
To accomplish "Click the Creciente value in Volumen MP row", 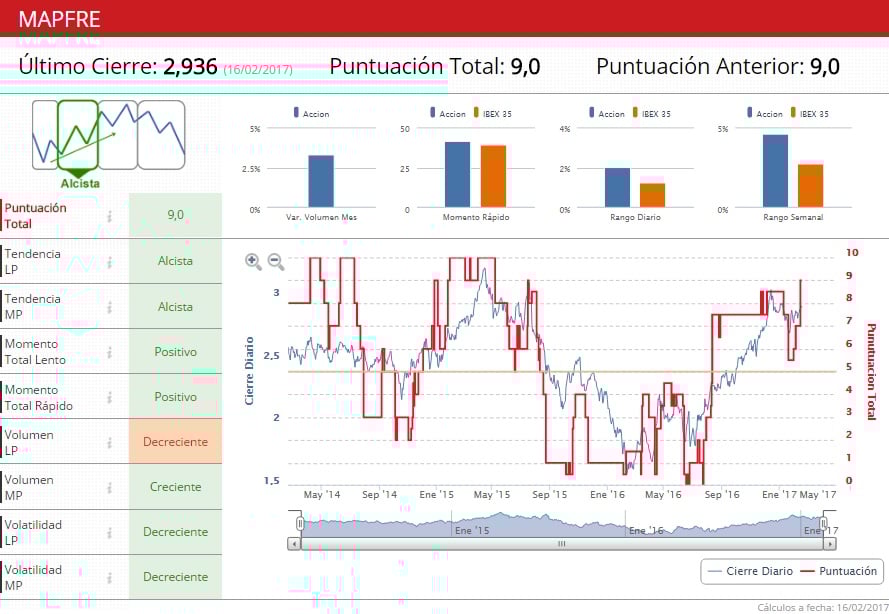I will [175, 487].
